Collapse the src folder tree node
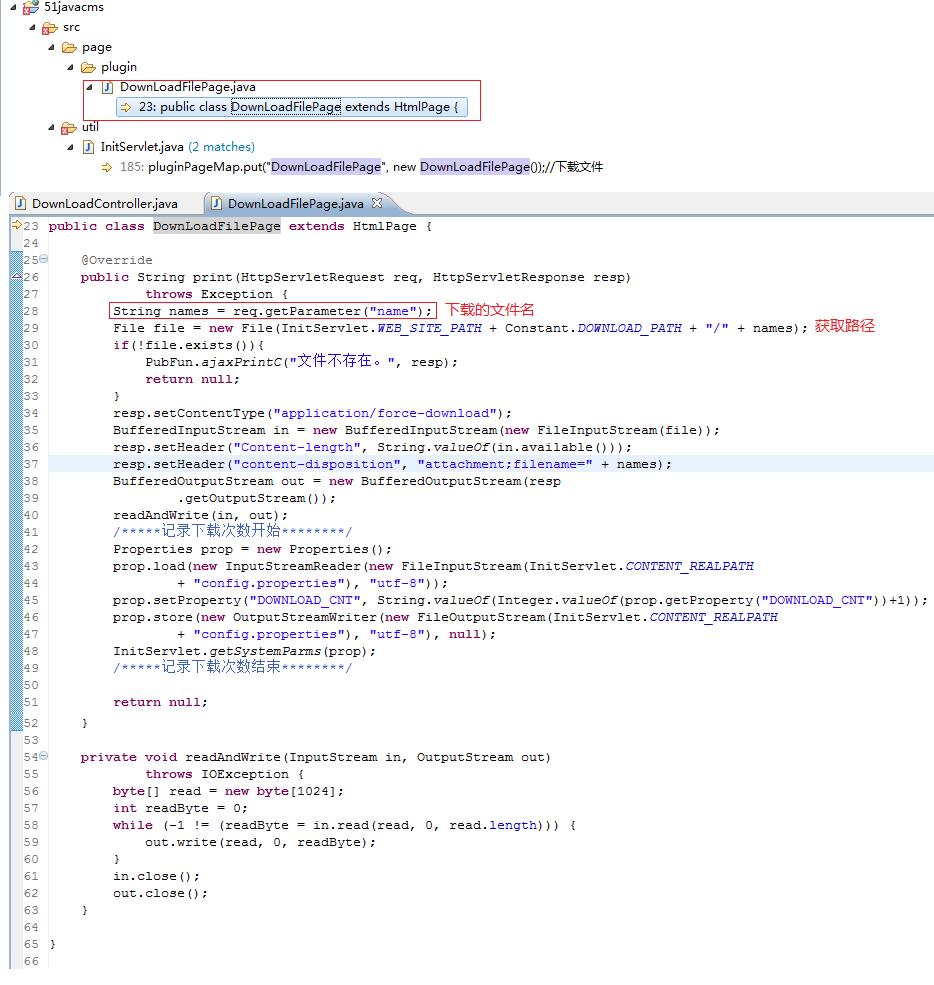 (33, 28)
